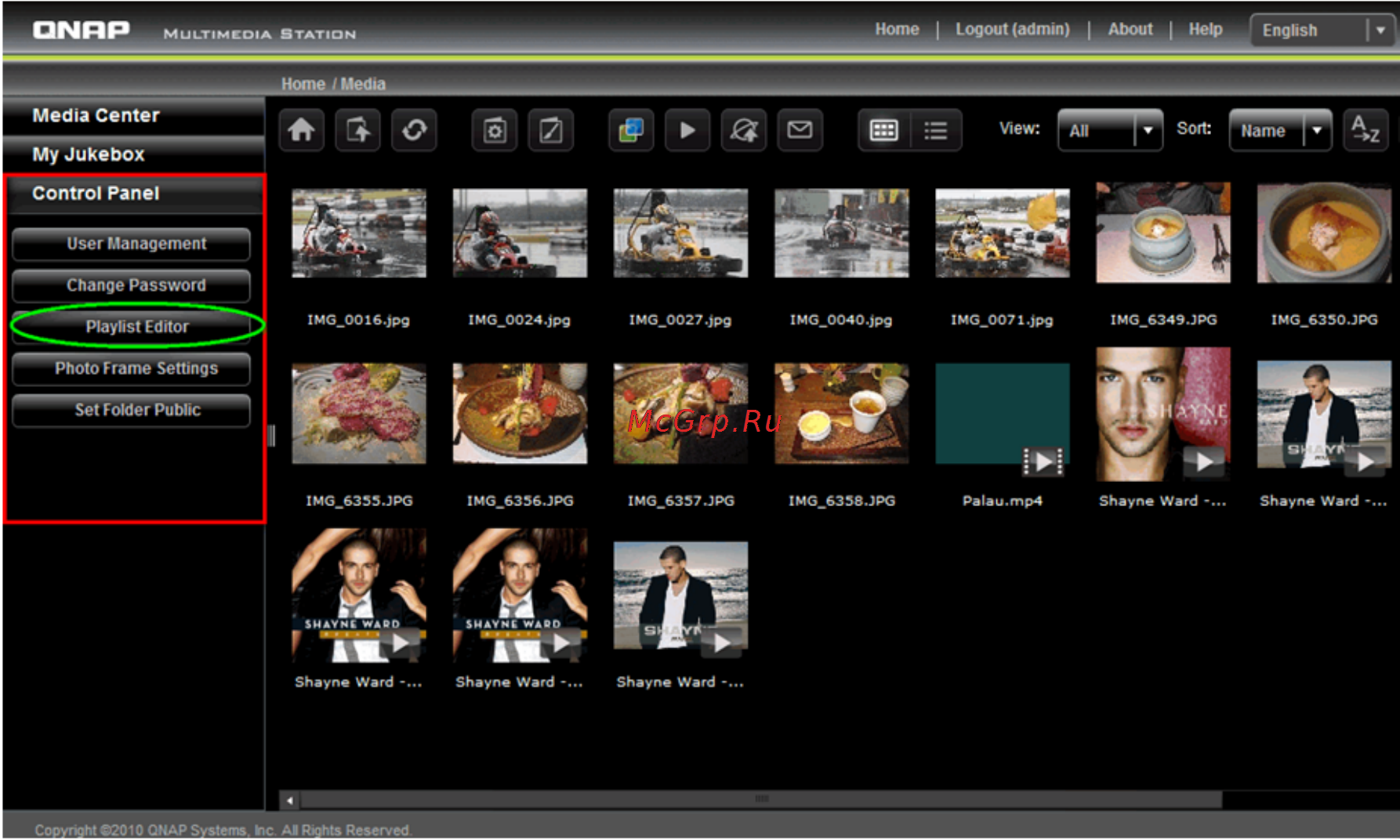Click Set Folder Public button
The image size is (1400, 840).
click(132, 410)
